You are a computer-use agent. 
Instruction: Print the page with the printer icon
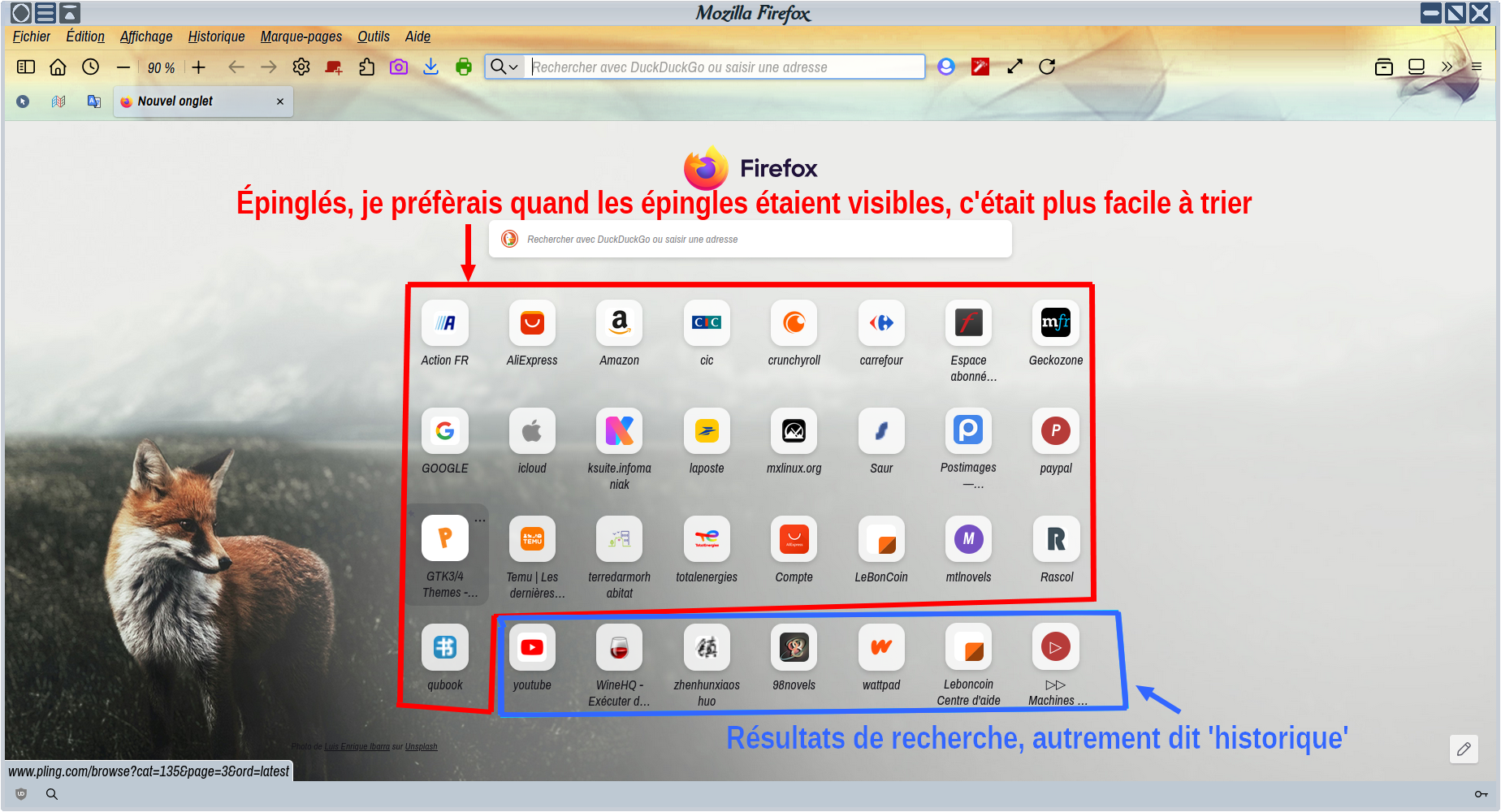pyautogui.click(x=464, y=67)
